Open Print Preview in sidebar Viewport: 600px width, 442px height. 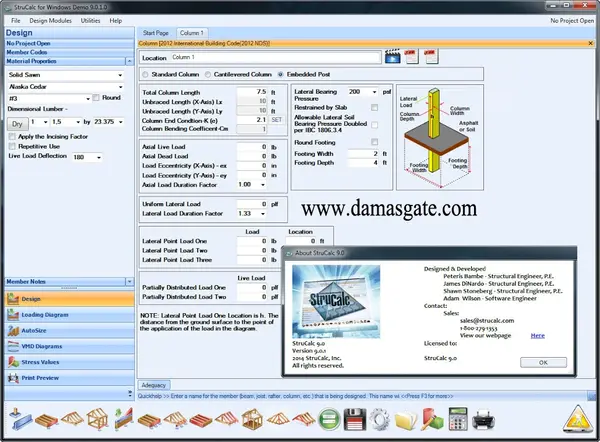(x=70, y=378)
